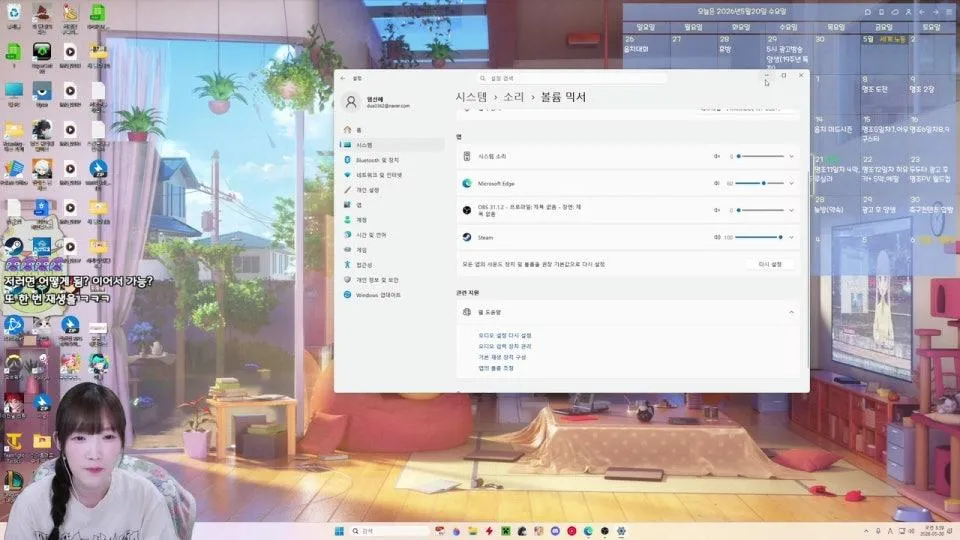Open 계정 settings in the sidebar
960x540 pixels.
(x=392, y=220)
